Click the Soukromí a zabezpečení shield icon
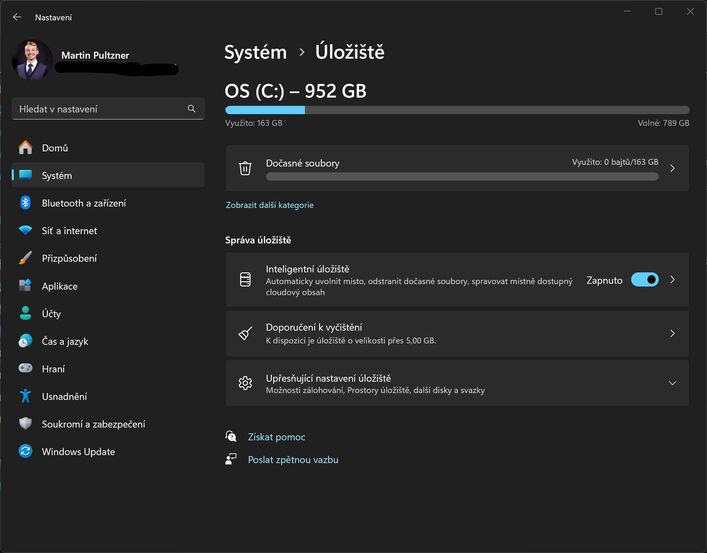Viewport: 707px width, 553px height. coord(25,423)
